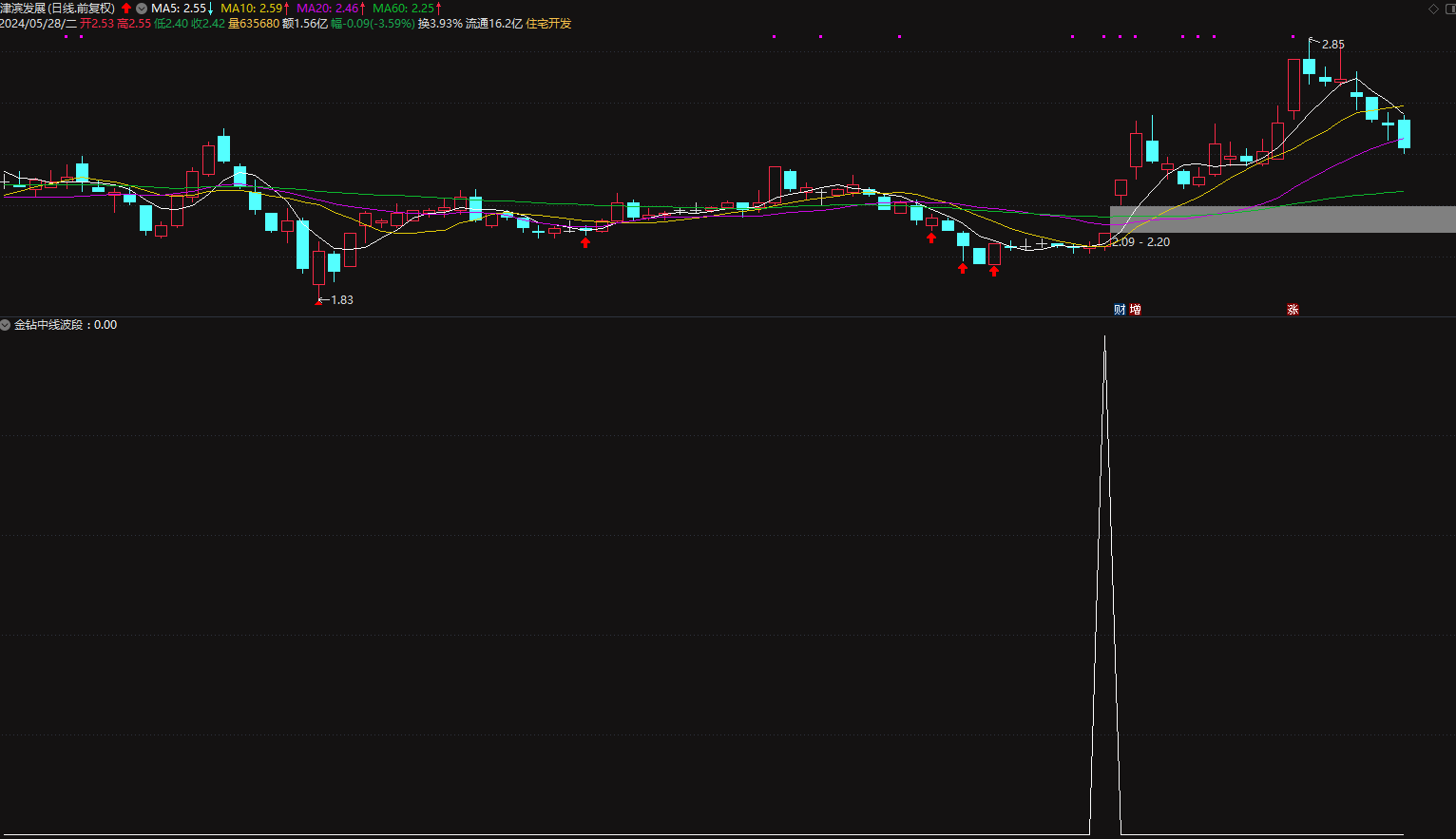Viewport: 1456px width, 839px height.
Task: Collapse the 金钻中线波段 indicator panel chevron
Action: point(6,325)
